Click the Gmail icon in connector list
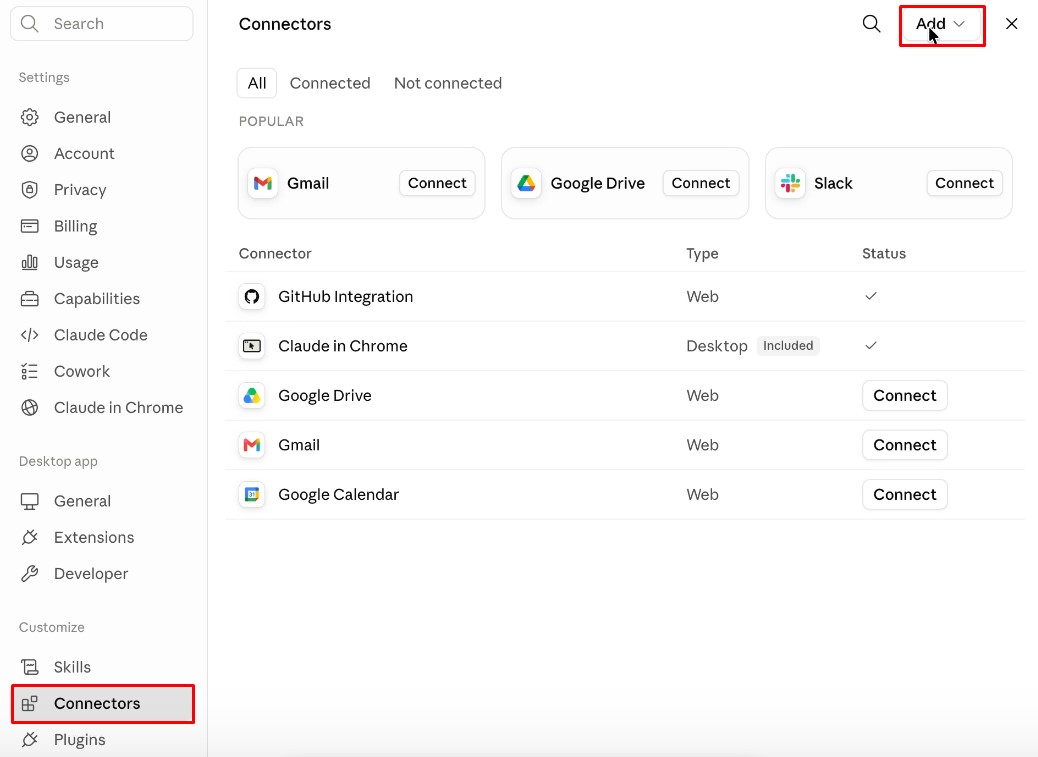Viewport: 1038px width, 757px height. [252, 445]
